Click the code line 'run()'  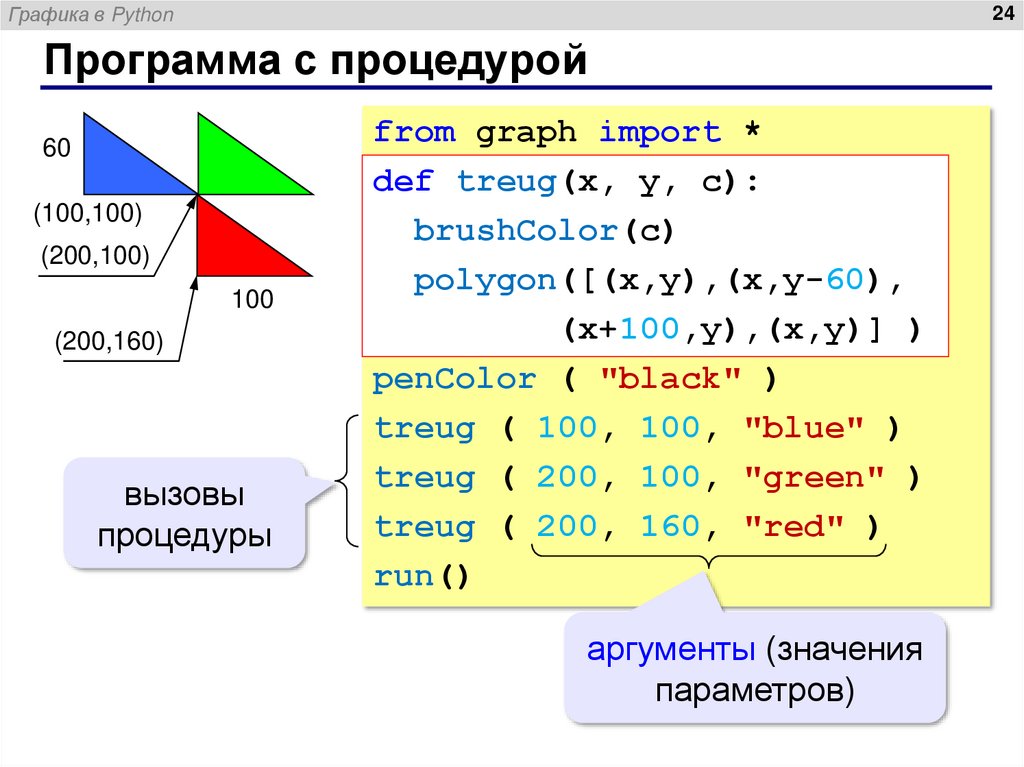point(421,576)
